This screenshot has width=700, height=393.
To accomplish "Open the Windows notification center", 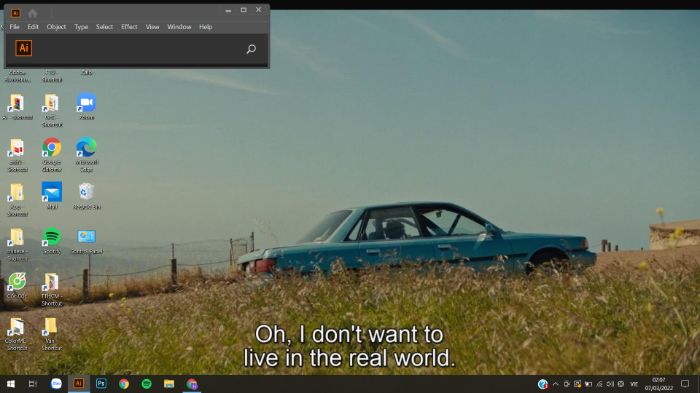I will (685, 384).
